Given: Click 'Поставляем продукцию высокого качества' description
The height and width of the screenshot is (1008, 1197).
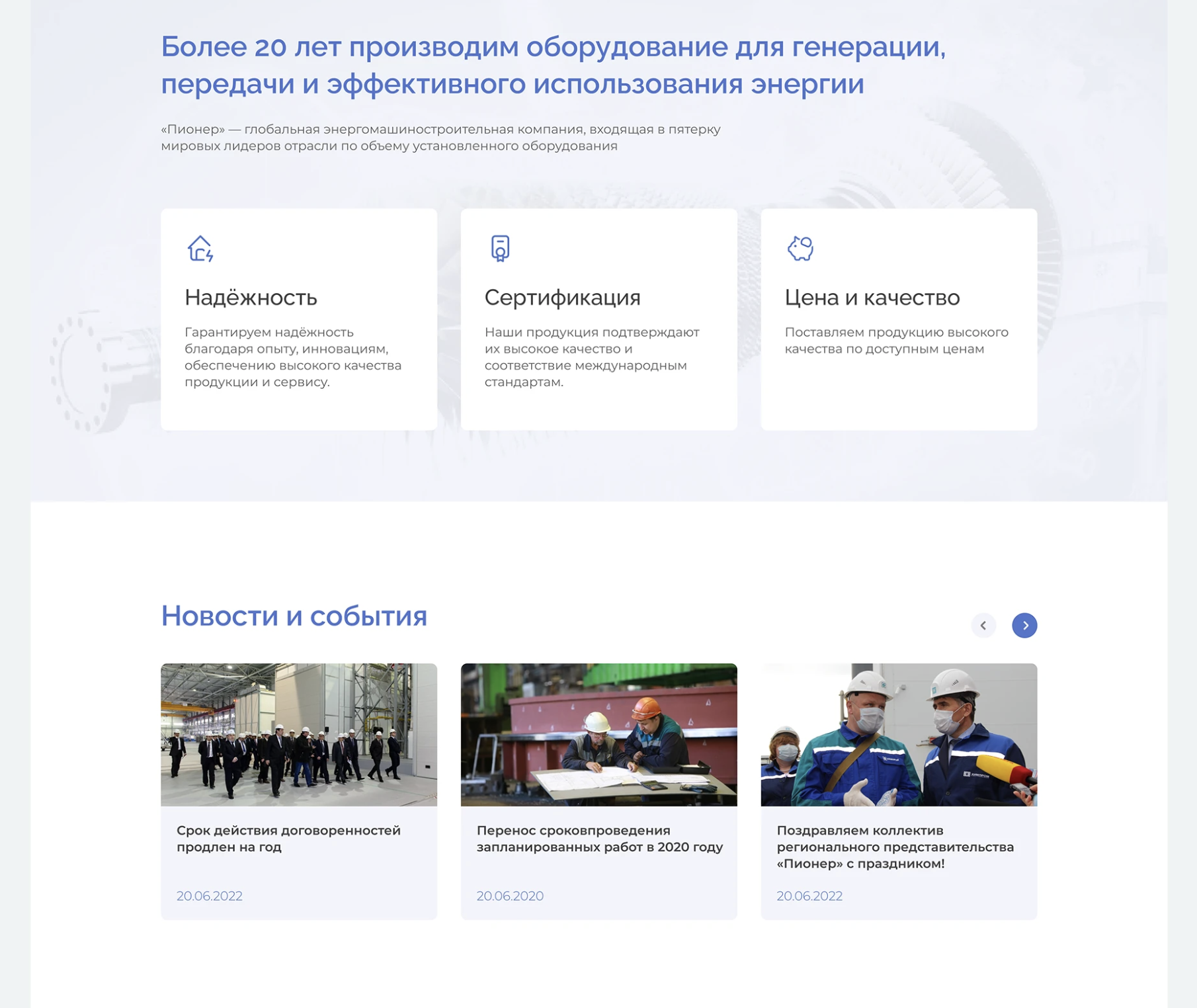Looking at the screenshot, I should tap(896, 341).
